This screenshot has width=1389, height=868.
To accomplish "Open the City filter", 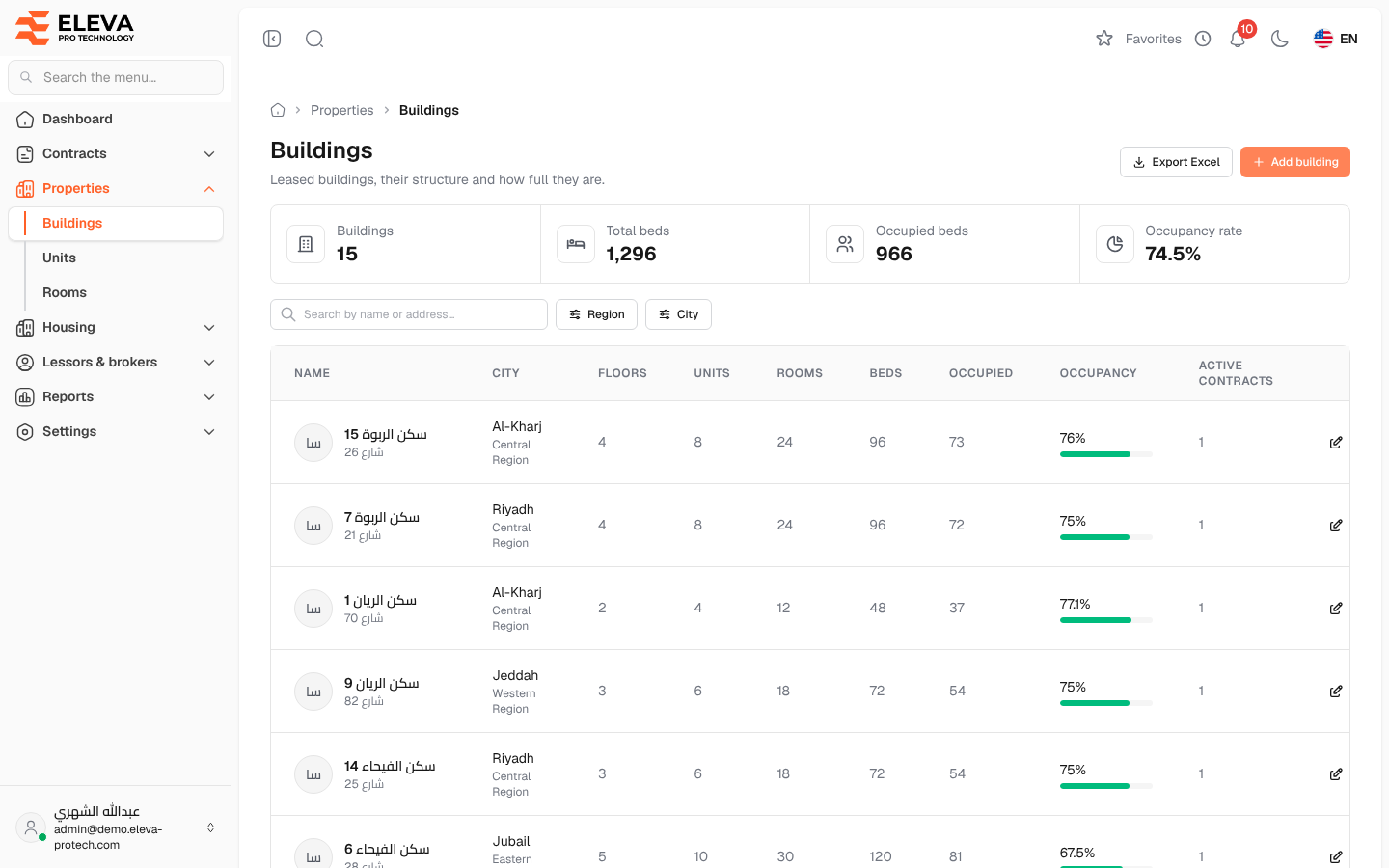I will pyautogui.click(x=678, y=314).
